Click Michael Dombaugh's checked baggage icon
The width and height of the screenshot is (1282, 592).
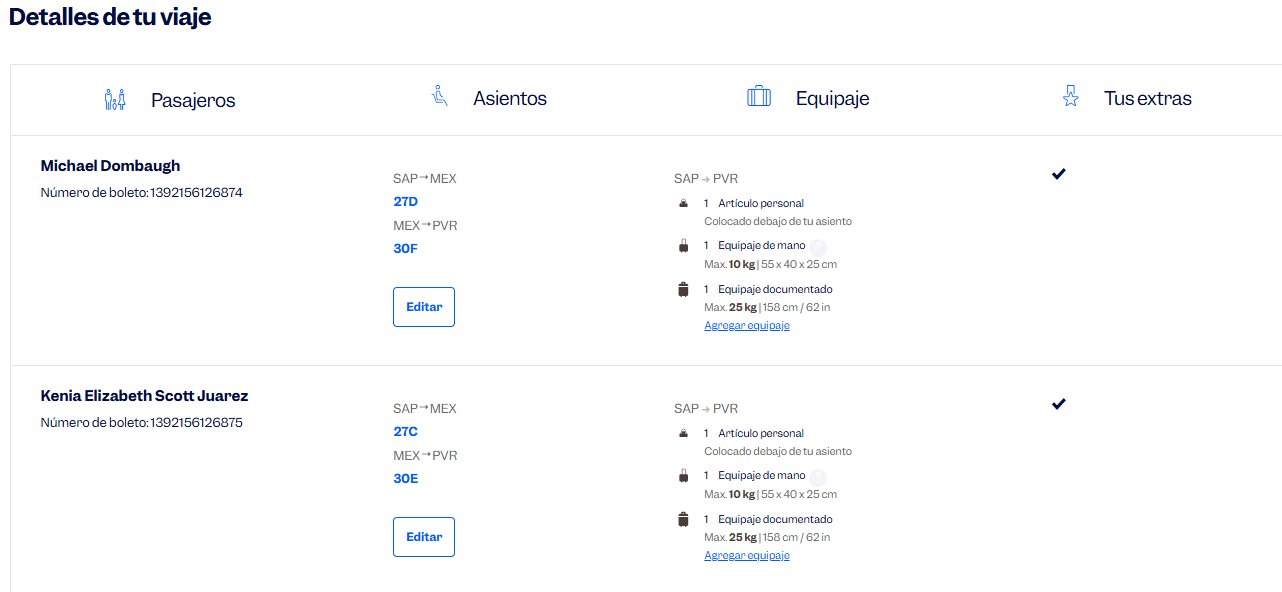coord(683,289)
